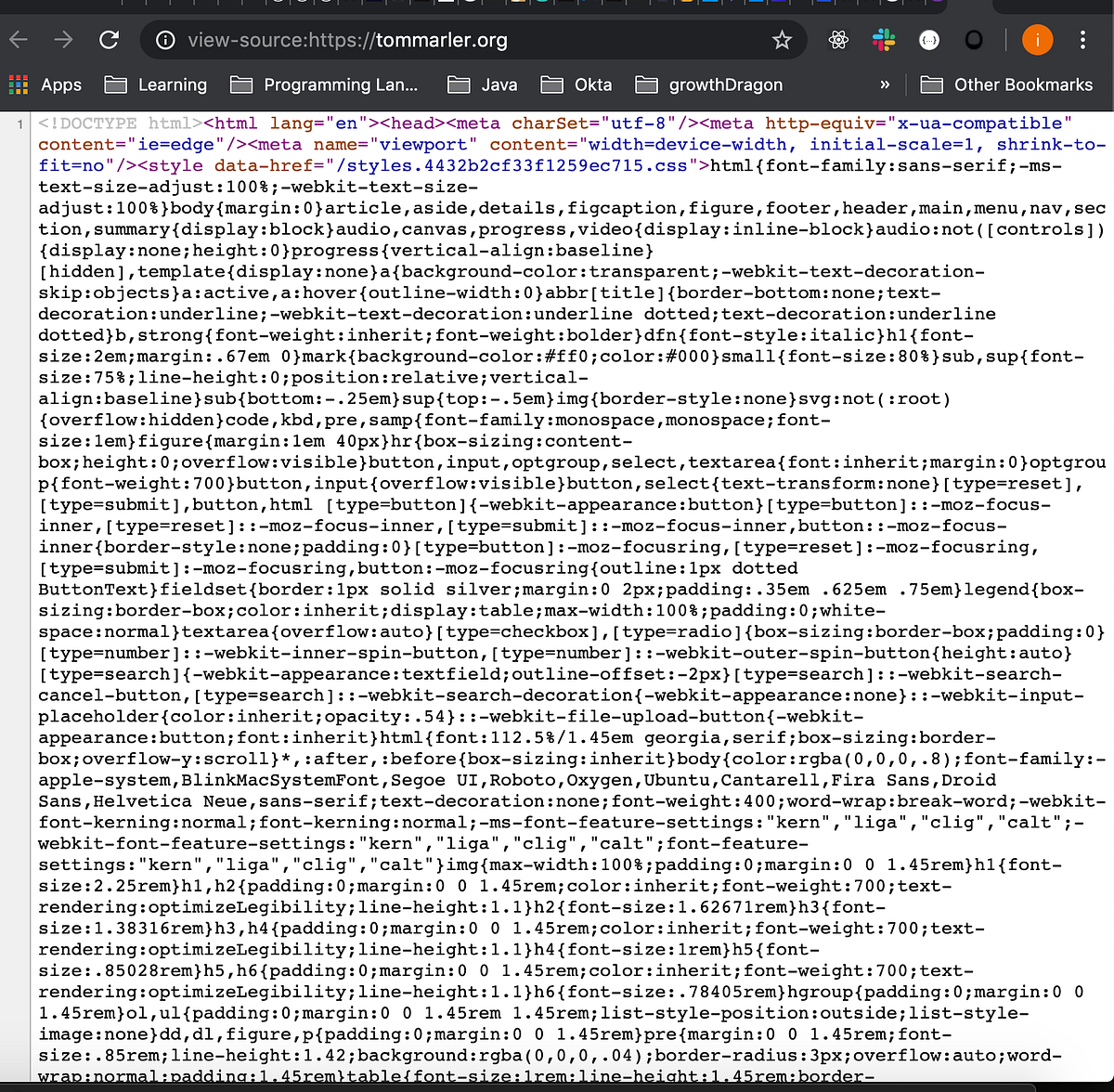The height and width of the screenshot is (1092, 1114).
Task: Reload the page source
Action: [109, 40]
